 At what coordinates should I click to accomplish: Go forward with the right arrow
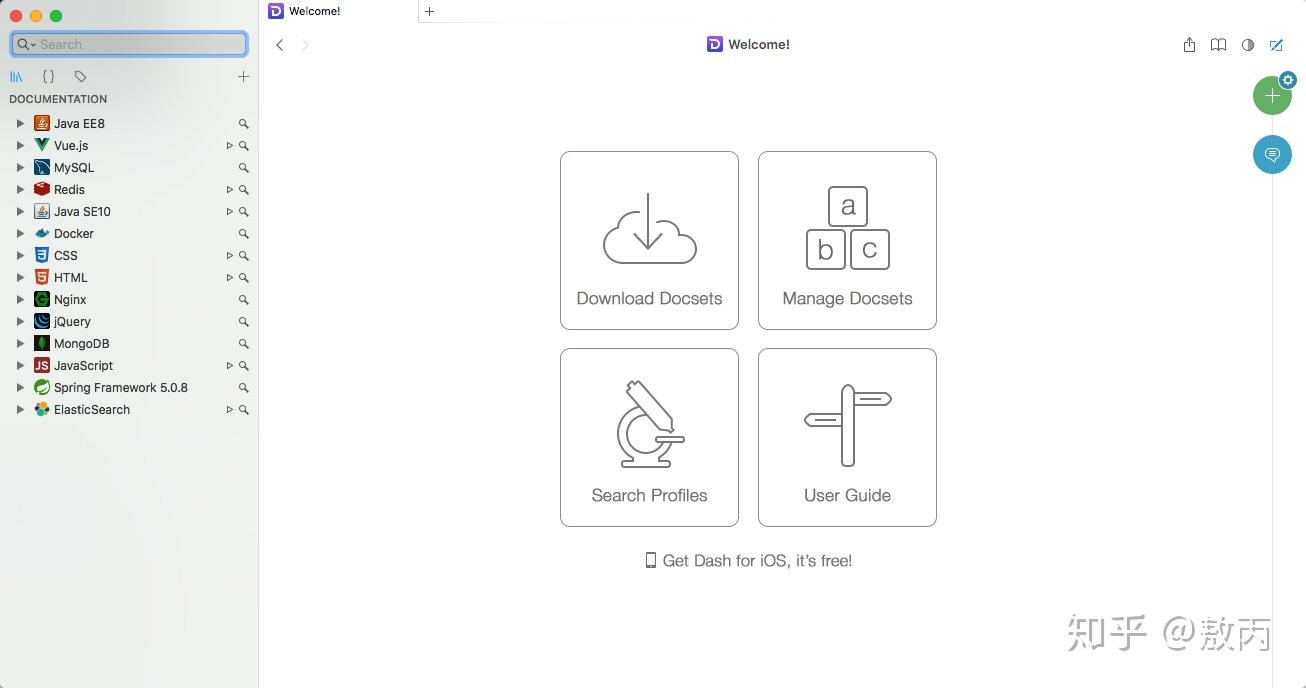[x=305, y=45]
